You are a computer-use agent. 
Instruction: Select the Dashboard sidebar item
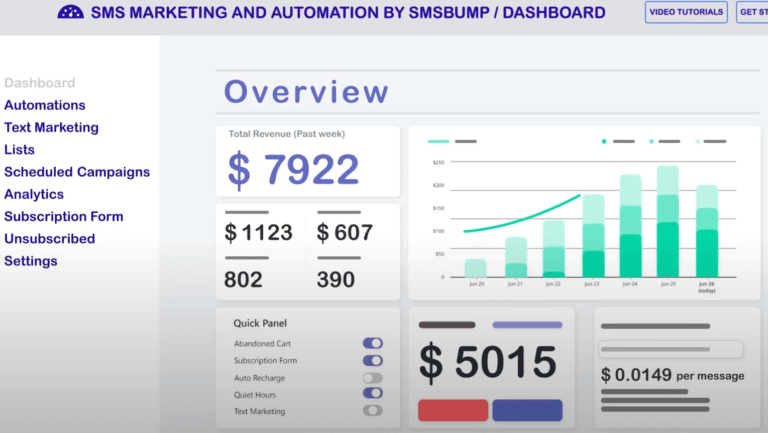point(40,83)
